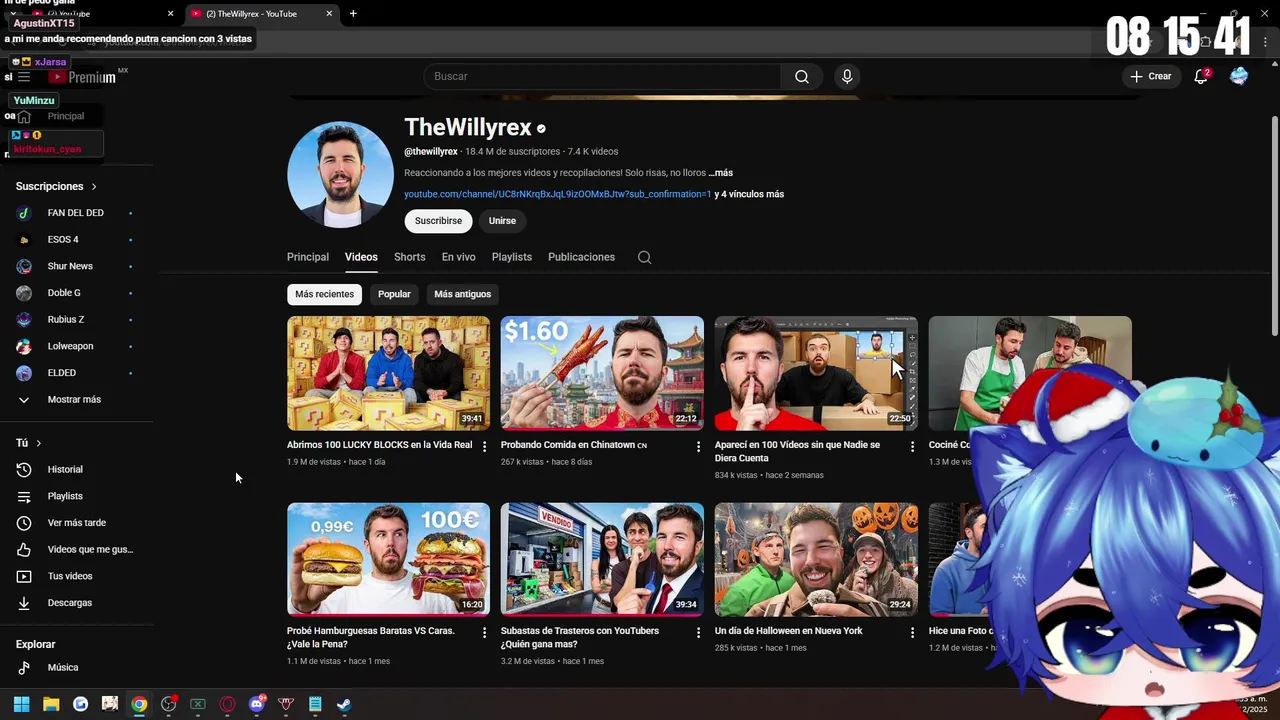Viewport: 1280px width, 720px height.
Task: Open Windows Start menu
Action: 21,704
